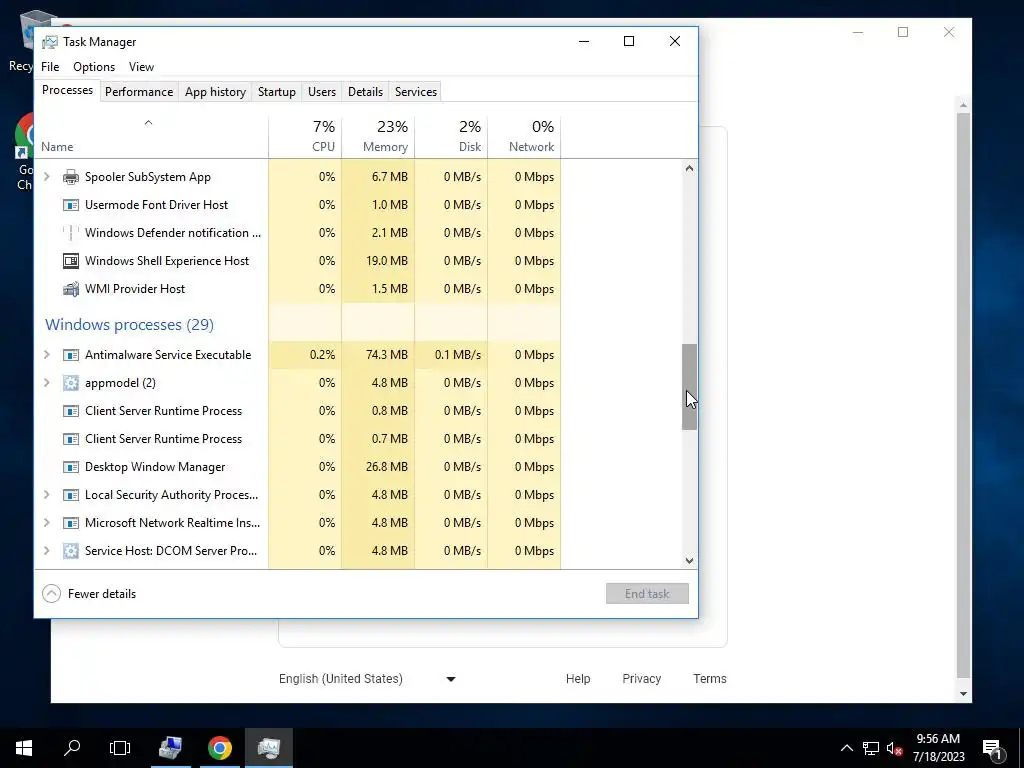This screenshot has width=1024, height=768.
Task: Switch to the Startup tab
Action: click(x=277, y=92)
